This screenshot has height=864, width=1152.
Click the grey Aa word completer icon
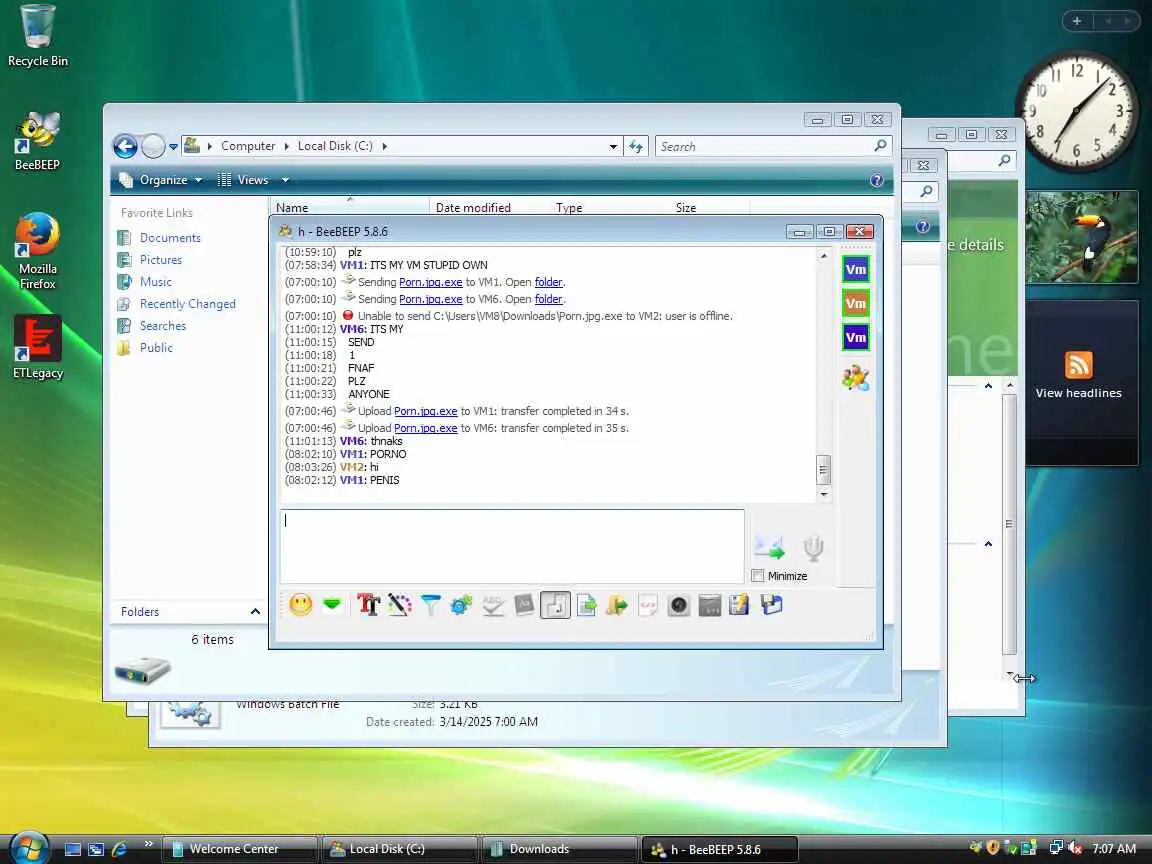point(524,605)
